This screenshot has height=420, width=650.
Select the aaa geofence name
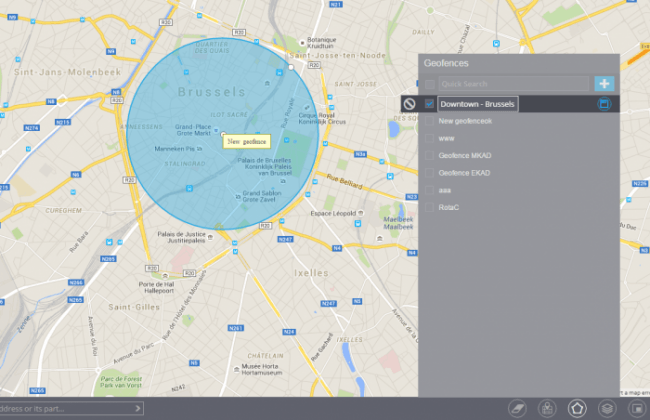(x=445, y=190)
